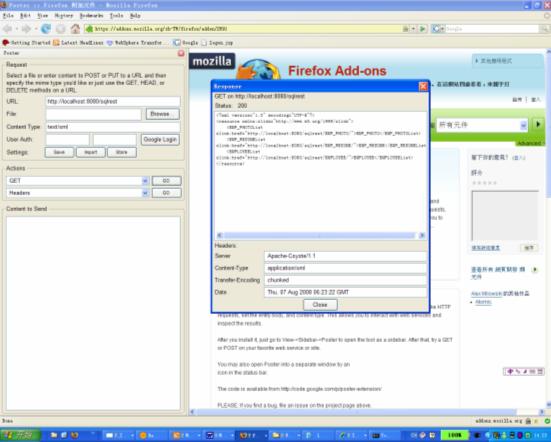Close the Poster sidebar with red icon
The width and height of the screenshot is (551, 442).
pos(181,53)
